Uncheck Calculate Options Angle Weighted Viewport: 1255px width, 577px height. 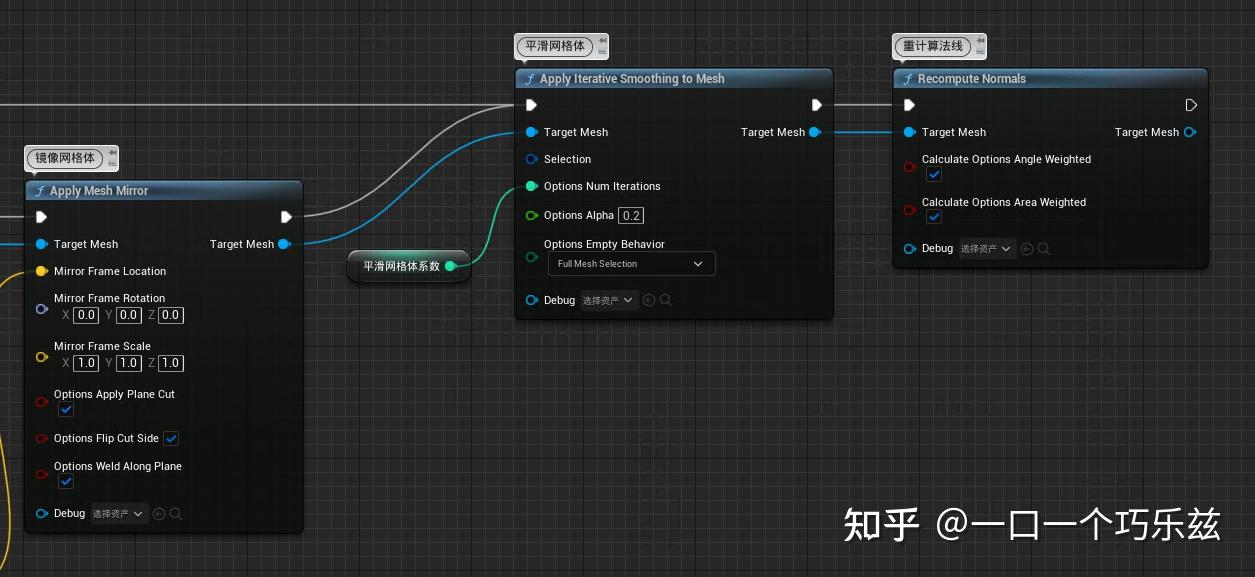click(934, 174)
